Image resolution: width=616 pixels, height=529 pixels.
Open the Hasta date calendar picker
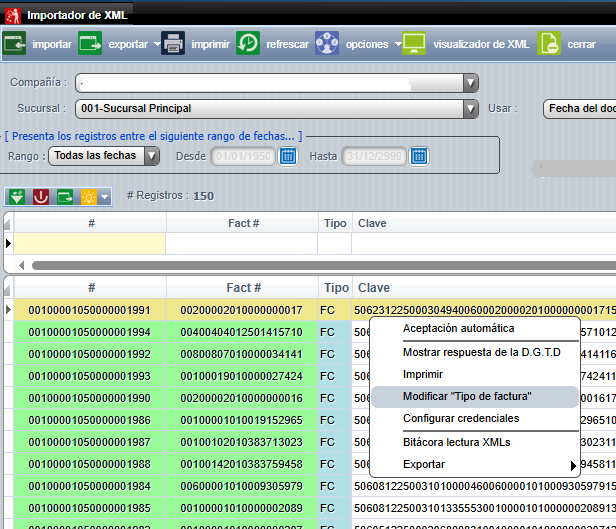tap(419, 155)
